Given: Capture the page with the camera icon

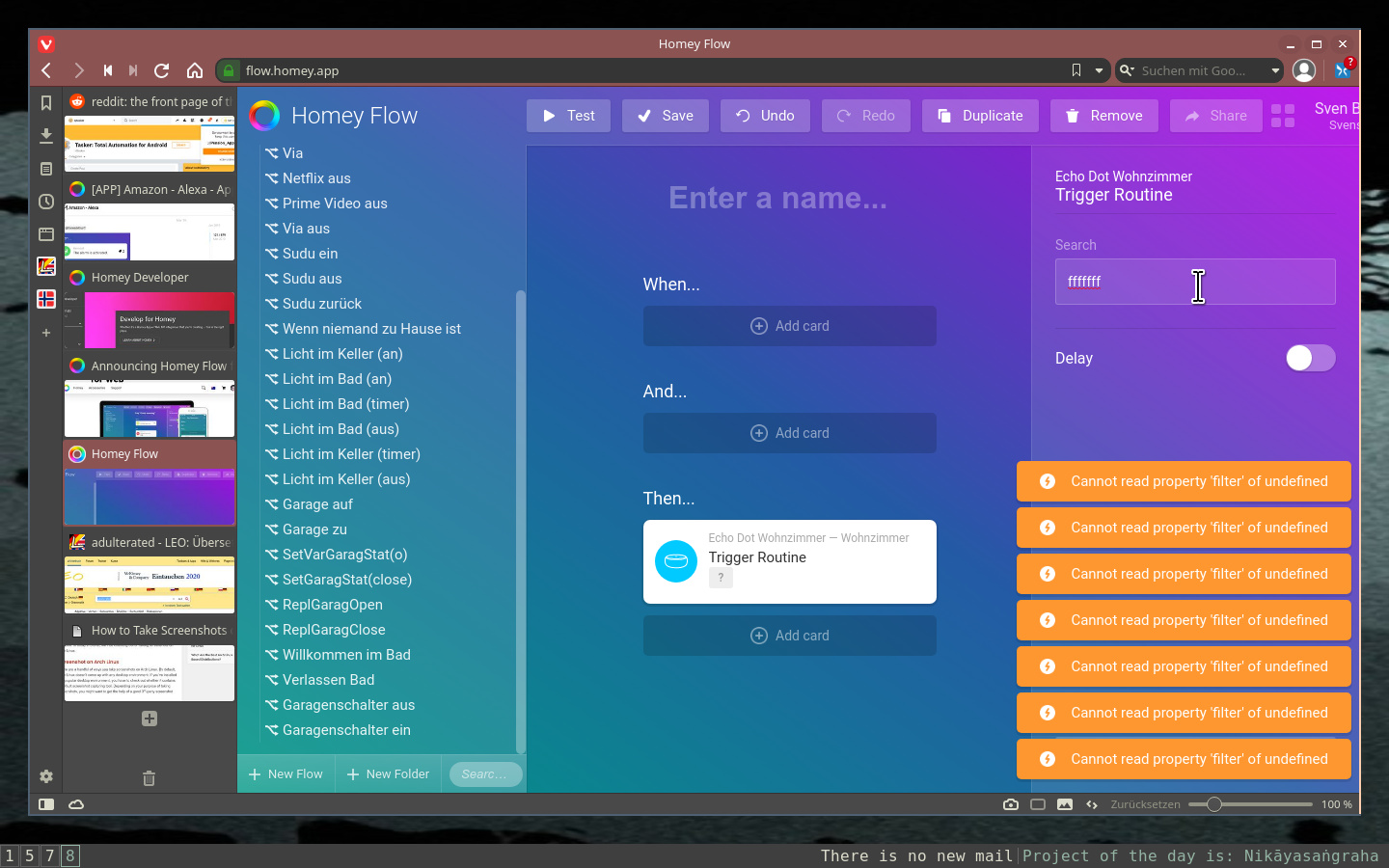Looking at the screenshot, I should click(x=1011, y=804).
